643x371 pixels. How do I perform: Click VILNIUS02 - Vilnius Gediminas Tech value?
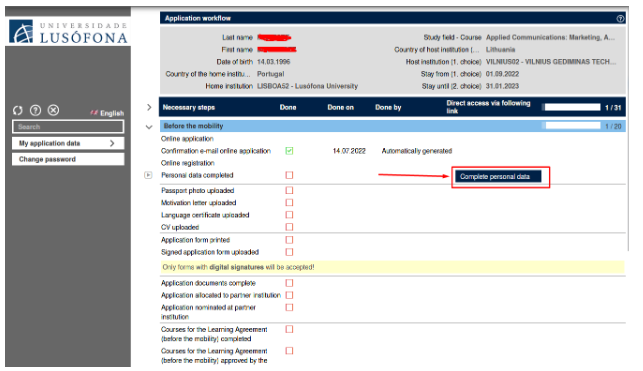coord(551,62)
